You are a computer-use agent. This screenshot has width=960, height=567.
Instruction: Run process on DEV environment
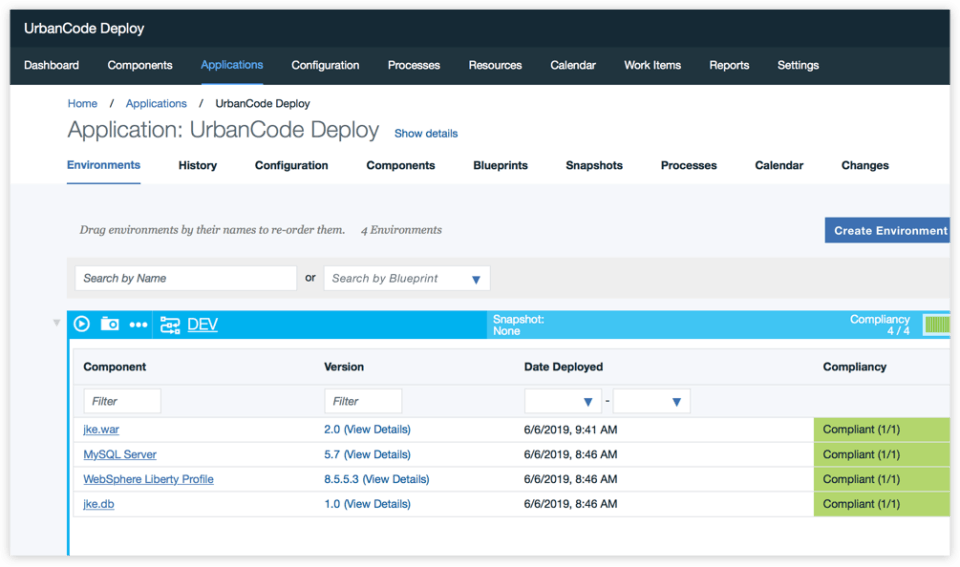[x=81, y=324]
